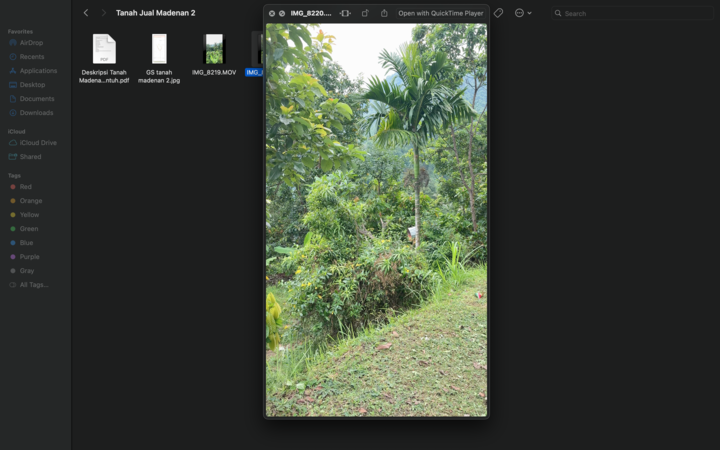Filter by Orange tag
Screen dimensions: 720x450
tap(31, 201)
